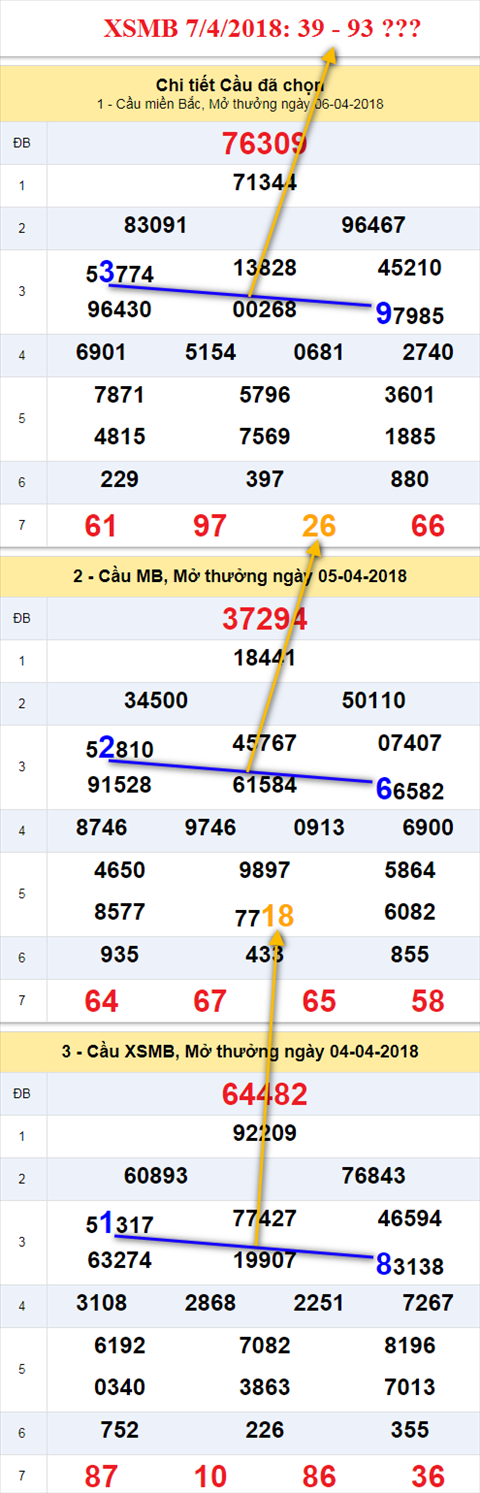Select third prize number 97985
This screenshot has height=1493, width=480.
[409, 314]
